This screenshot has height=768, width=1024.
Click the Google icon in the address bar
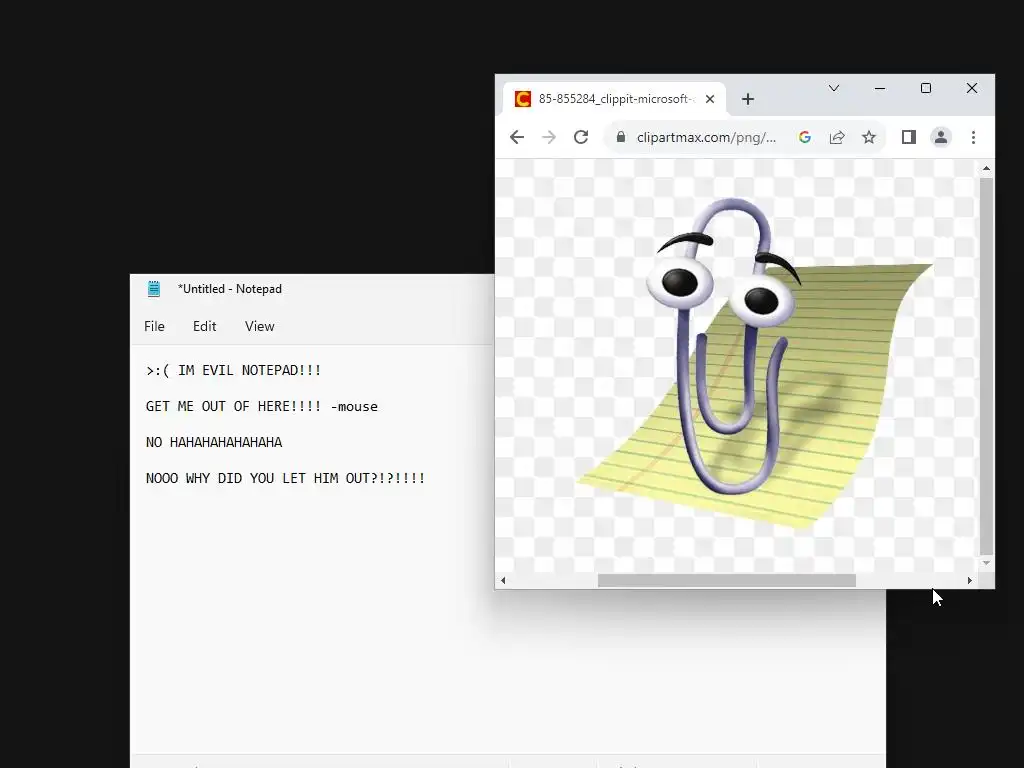(805, 137)
